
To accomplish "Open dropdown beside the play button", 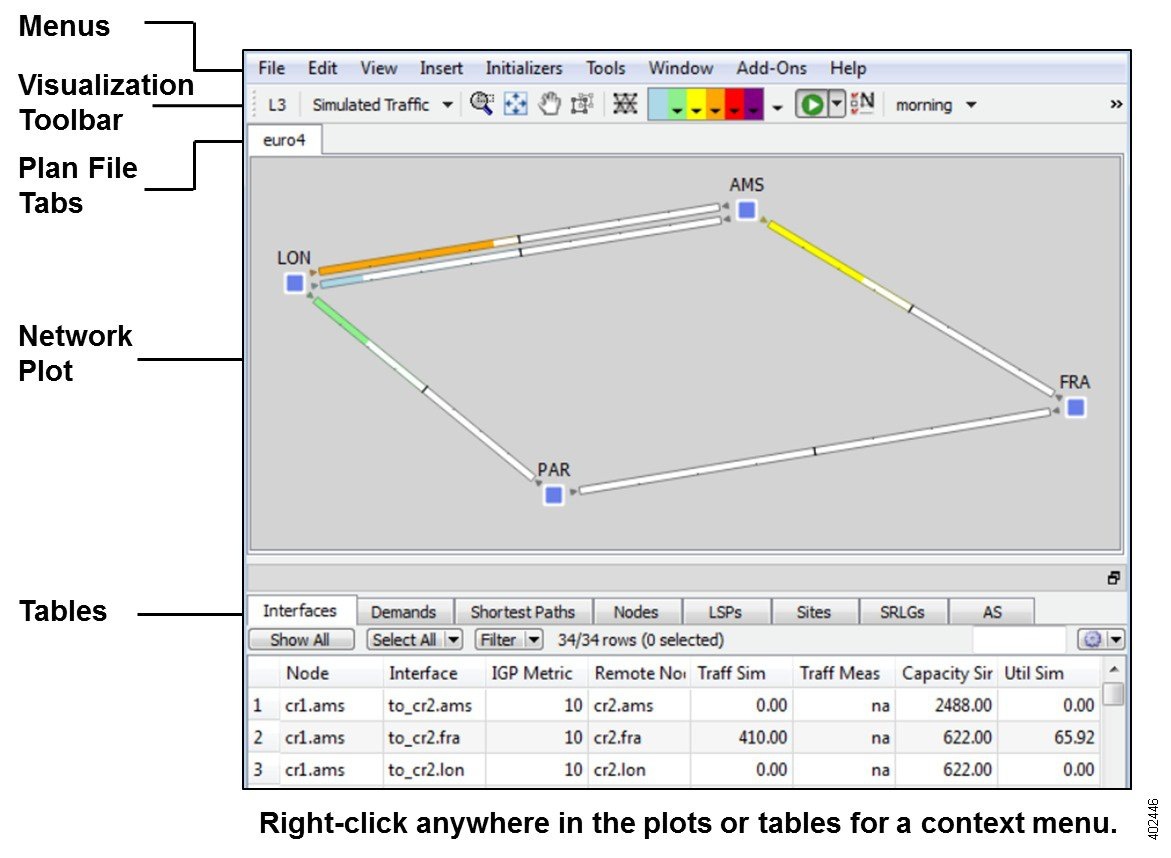I will pos(836,104).
